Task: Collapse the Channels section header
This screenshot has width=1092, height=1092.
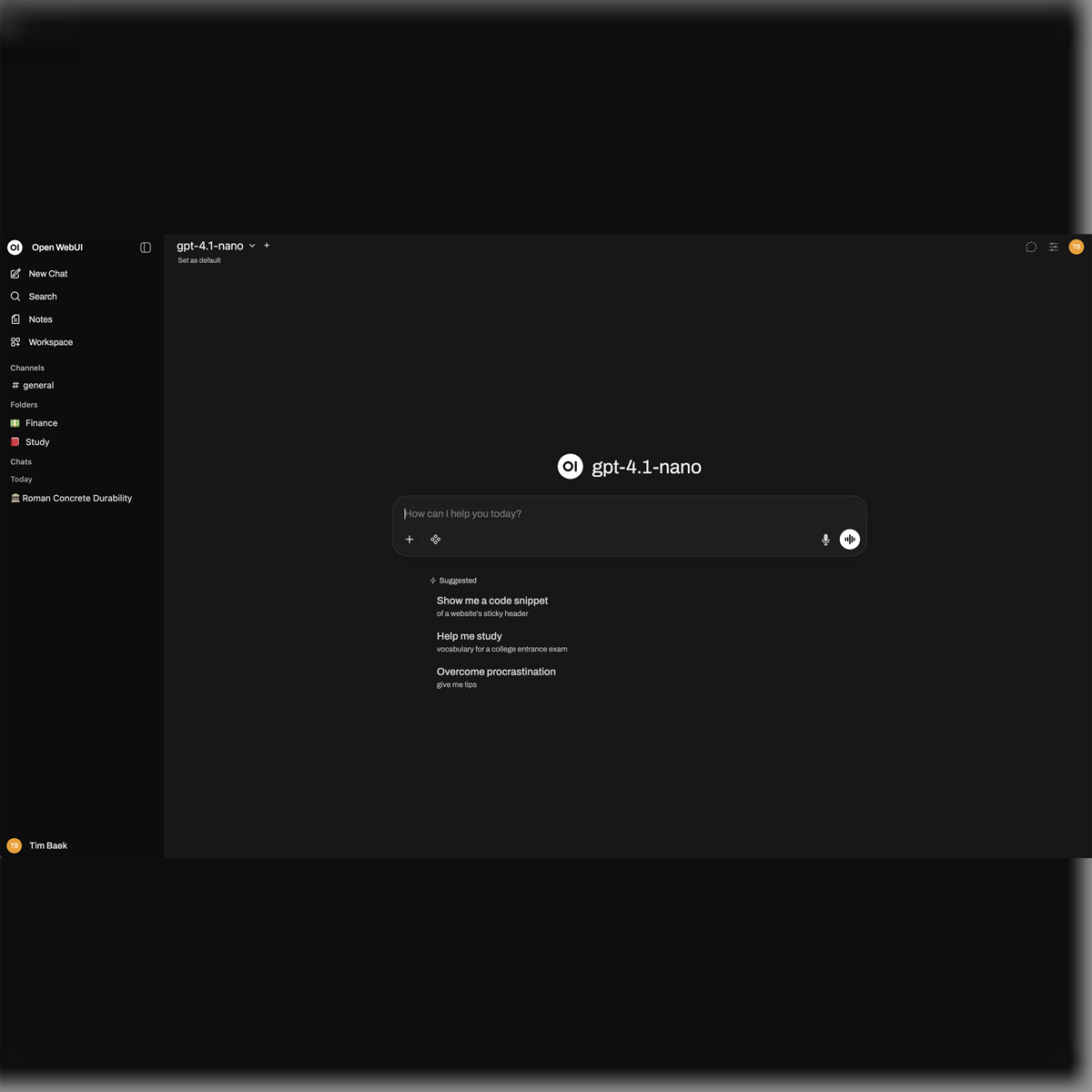Action: click(27, 368)
